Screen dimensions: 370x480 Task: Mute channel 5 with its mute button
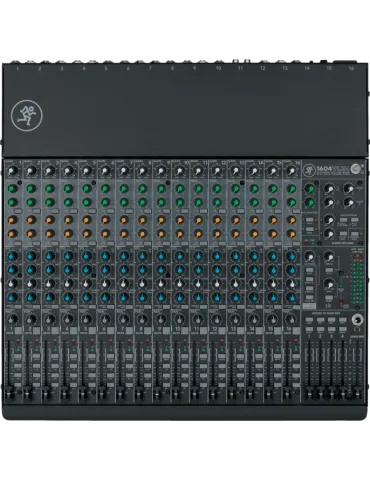pyautogui.click(x=93, y=330)
